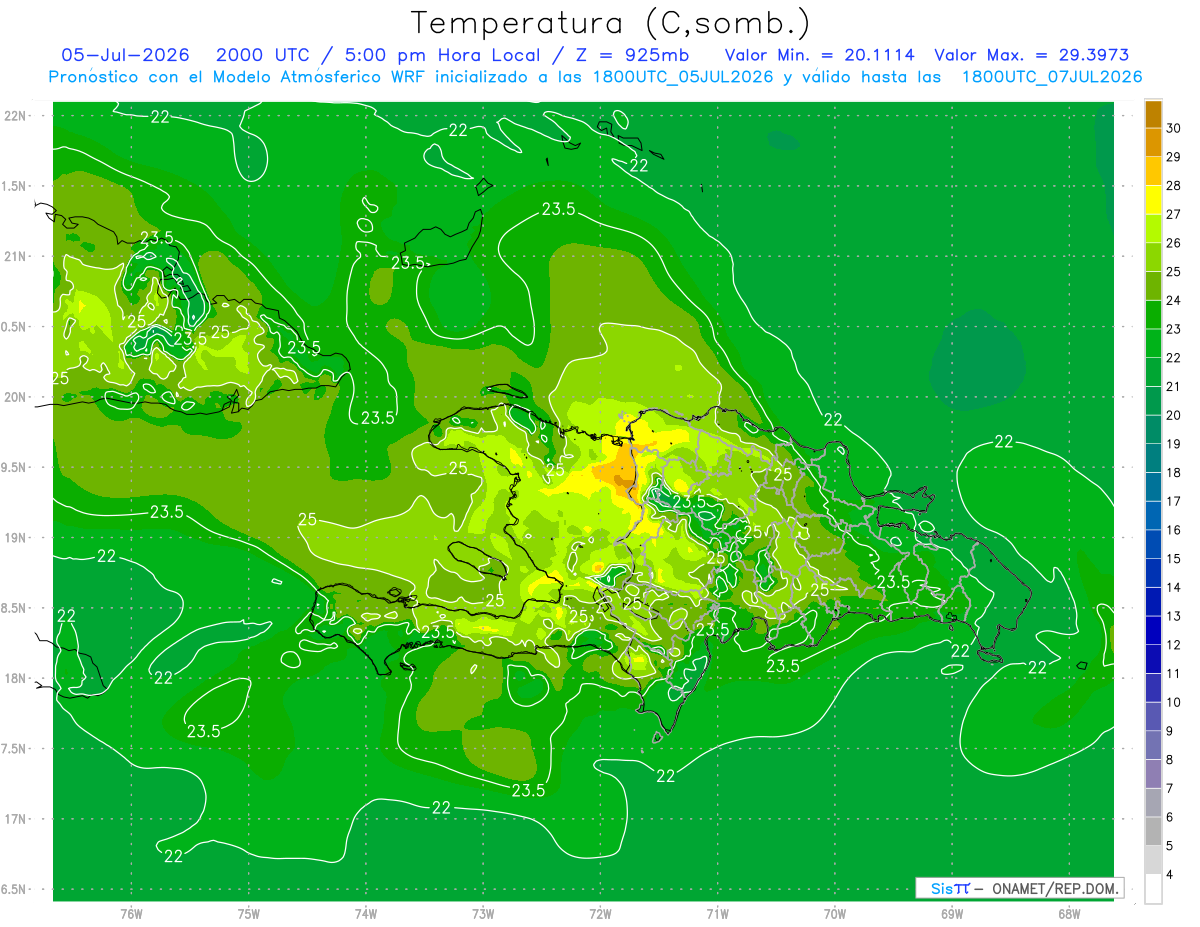Click the '21N' latitude axis label
Image resolution: width=1200 pixels, height=927 pixels.
pos(15,256)
